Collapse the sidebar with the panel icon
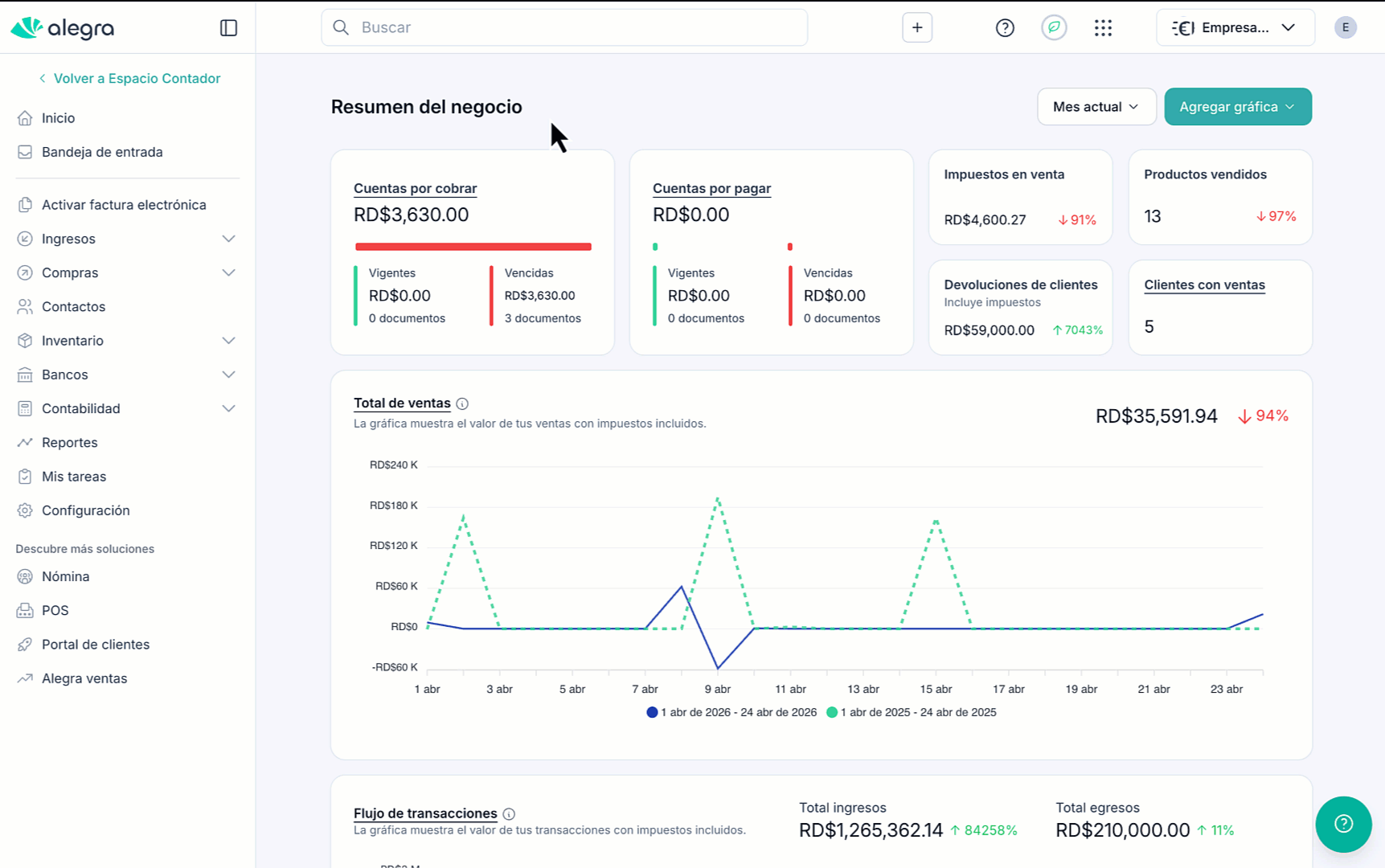This screenshot has height=868, width=1385. [228, 28]
